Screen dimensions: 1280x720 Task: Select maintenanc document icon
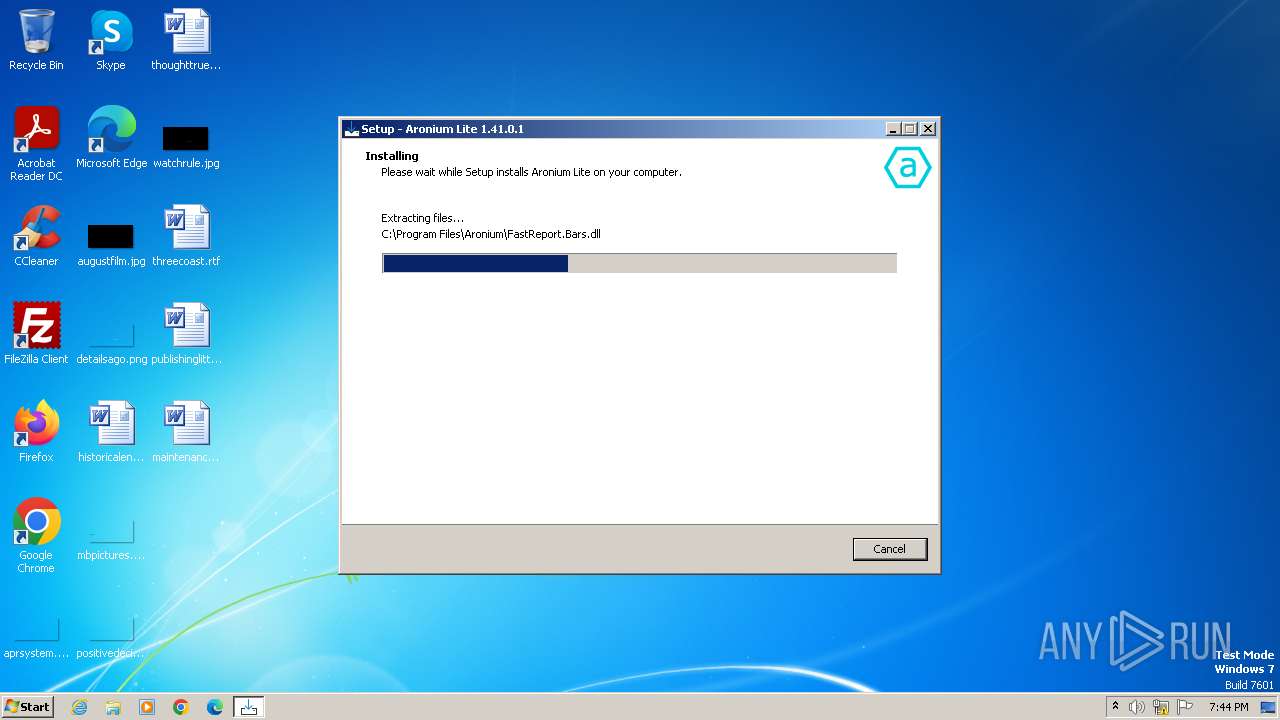tap(186, 432)
